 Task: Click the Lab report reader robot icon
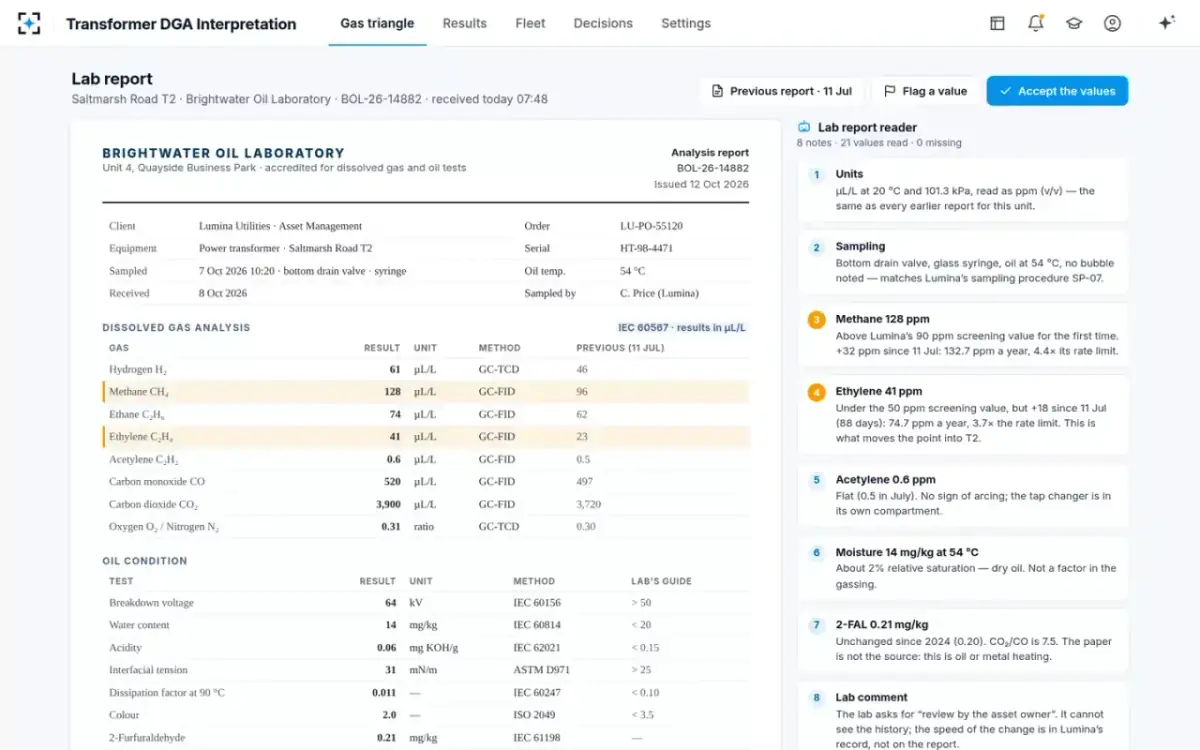804,127
